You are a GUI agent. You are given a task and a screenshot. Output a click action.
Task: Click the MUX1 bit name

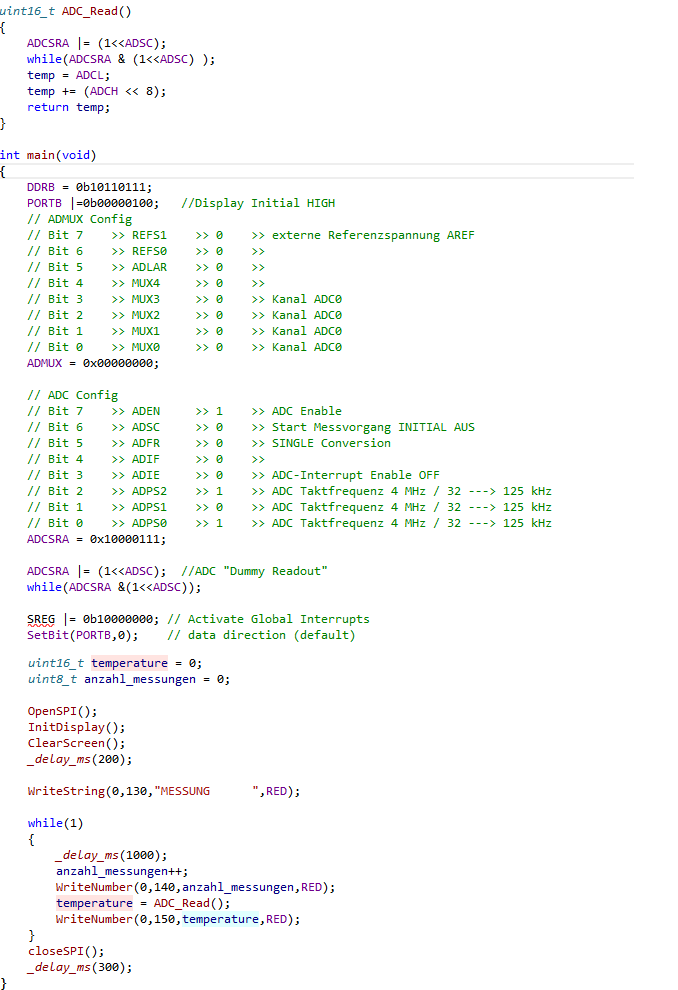coord(146,331)
